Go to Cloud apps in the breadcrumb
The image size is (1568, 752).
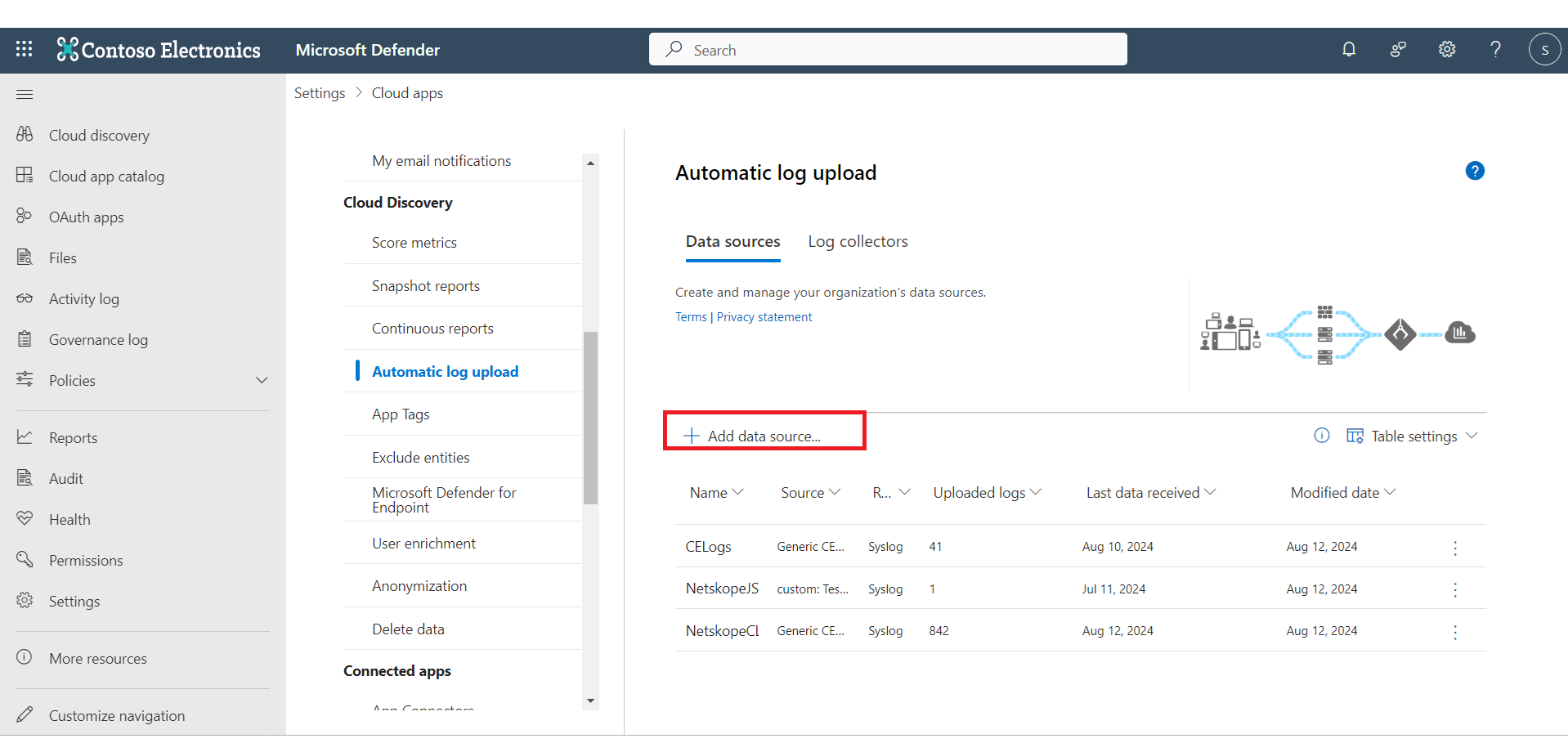(x=407, y=93)
